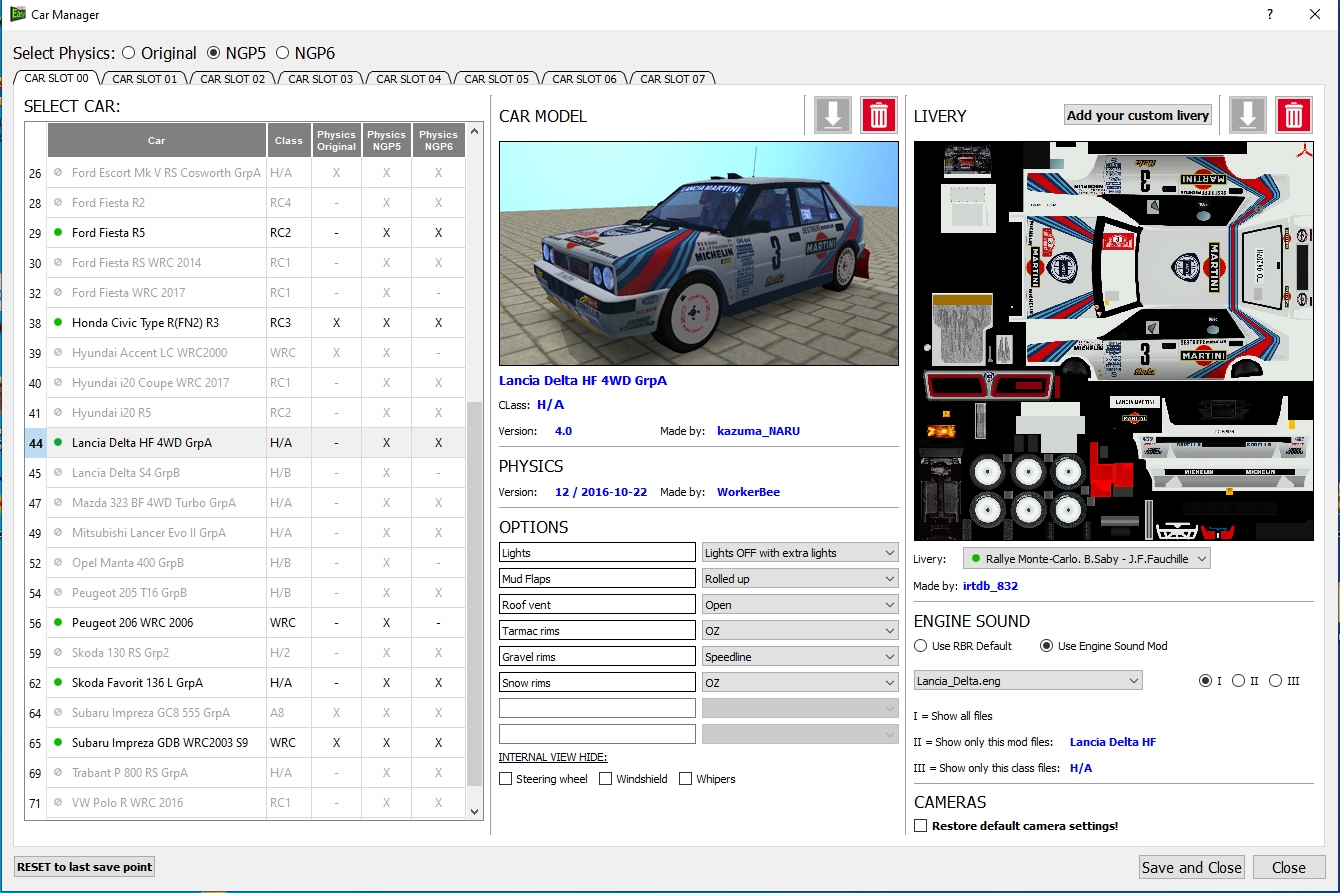Open the Tarmac rims dropdown
Screen dimensions: 1340x893
(800, 631)
